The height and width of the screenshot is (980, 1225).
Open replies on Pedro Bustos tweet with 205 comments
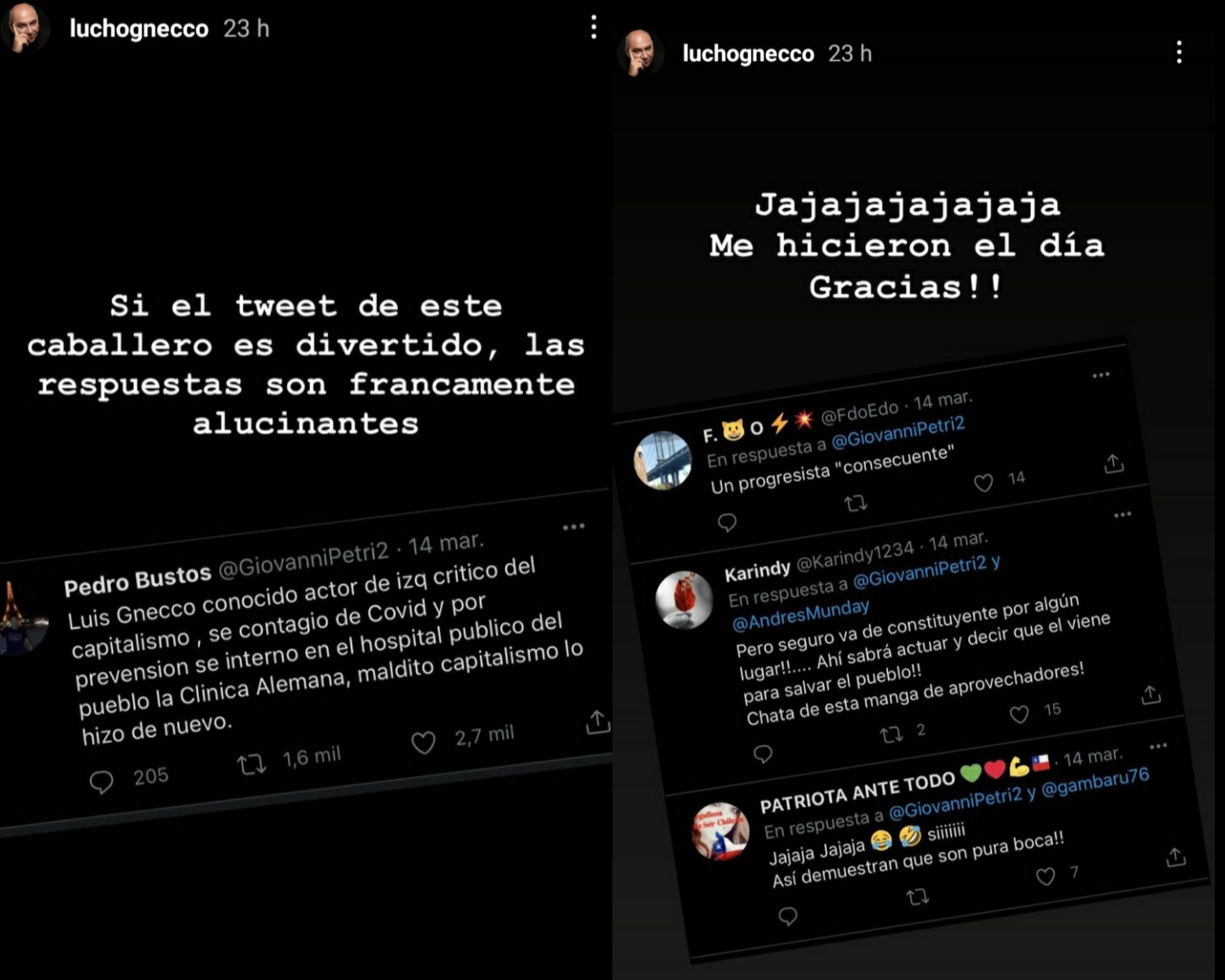(101, 782)
